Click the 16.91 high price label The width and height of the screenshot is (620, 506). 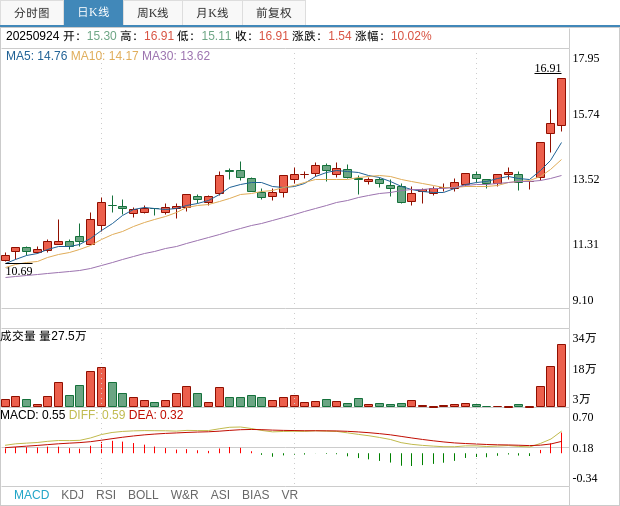(548, 68)
